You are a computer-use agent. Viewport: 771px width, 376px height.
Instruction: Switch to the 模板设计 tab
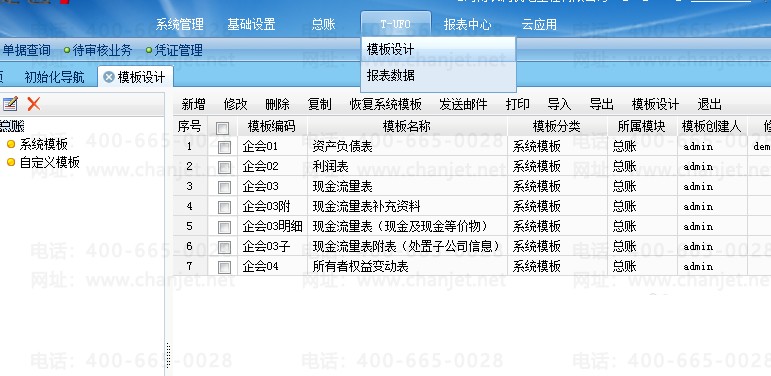coord(141,77)
